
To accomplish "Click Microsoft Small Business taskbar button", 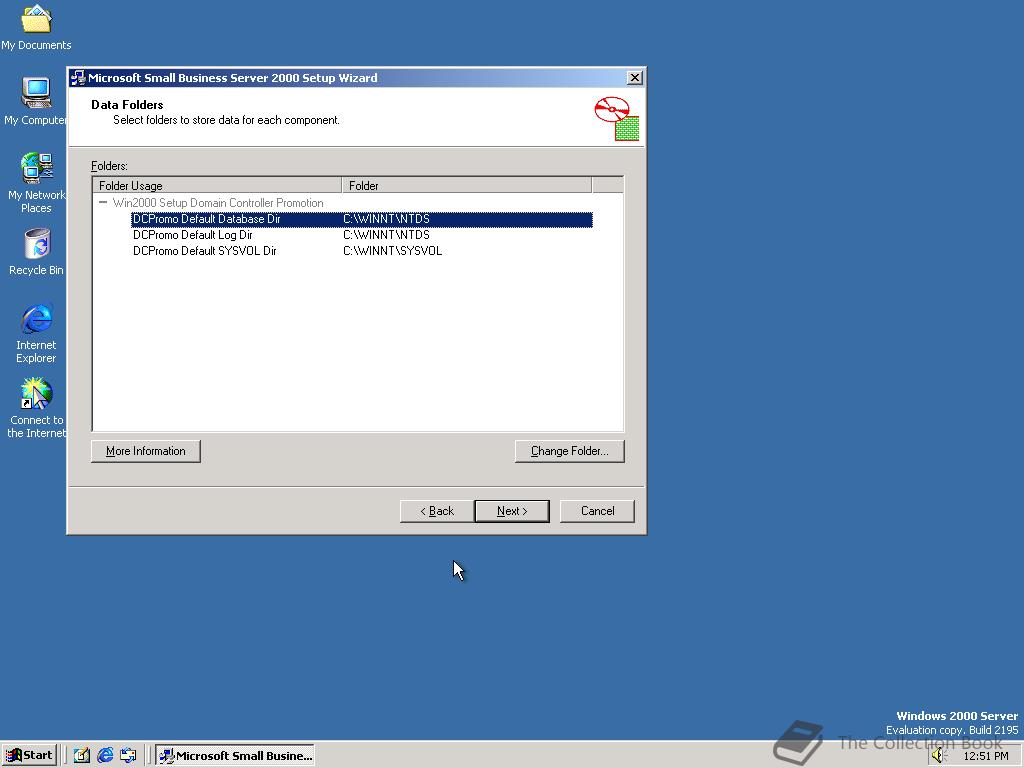I will (236, 756).
